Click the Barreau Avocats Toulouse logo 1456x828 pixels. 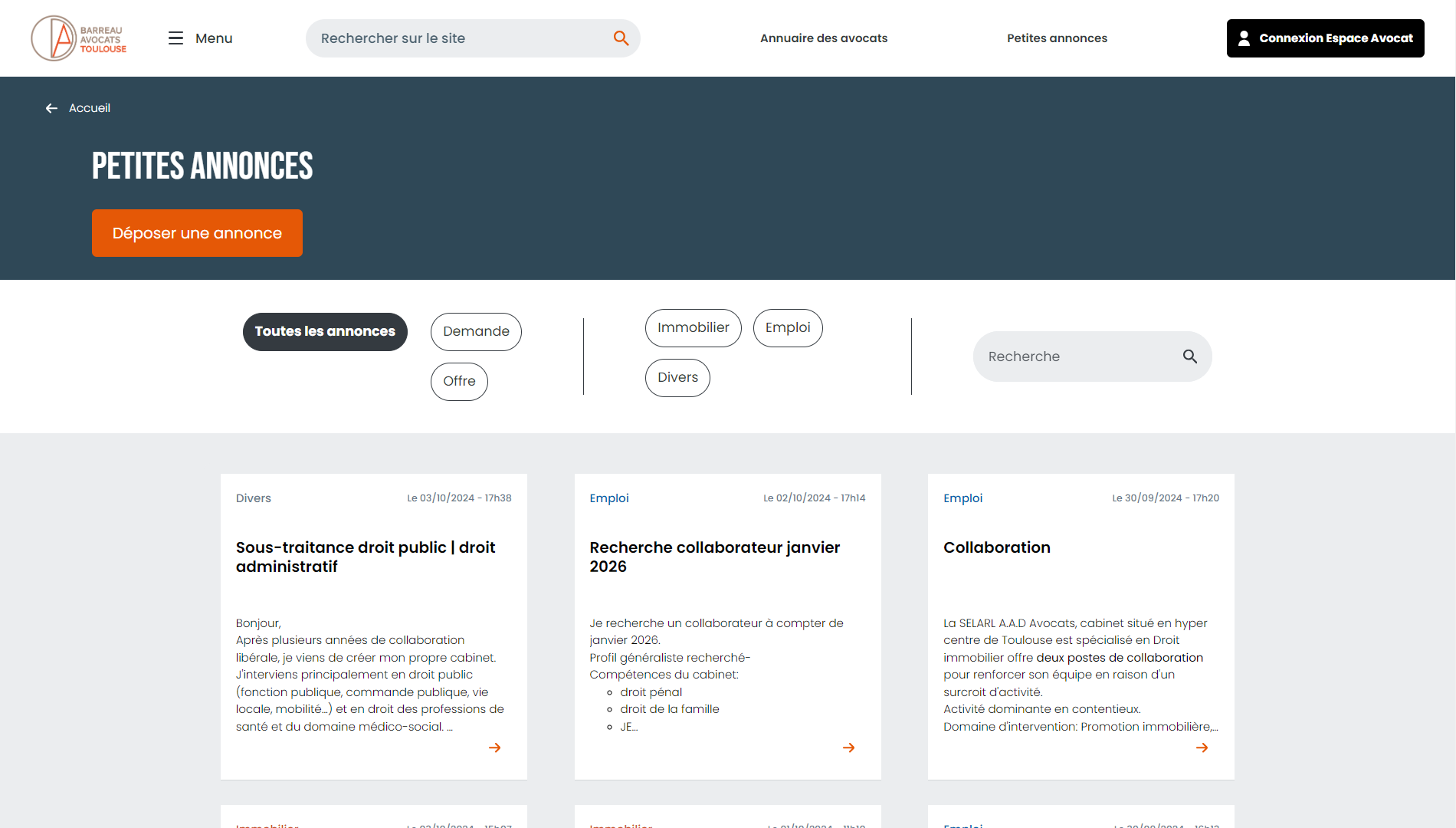[x=79, y=38]
